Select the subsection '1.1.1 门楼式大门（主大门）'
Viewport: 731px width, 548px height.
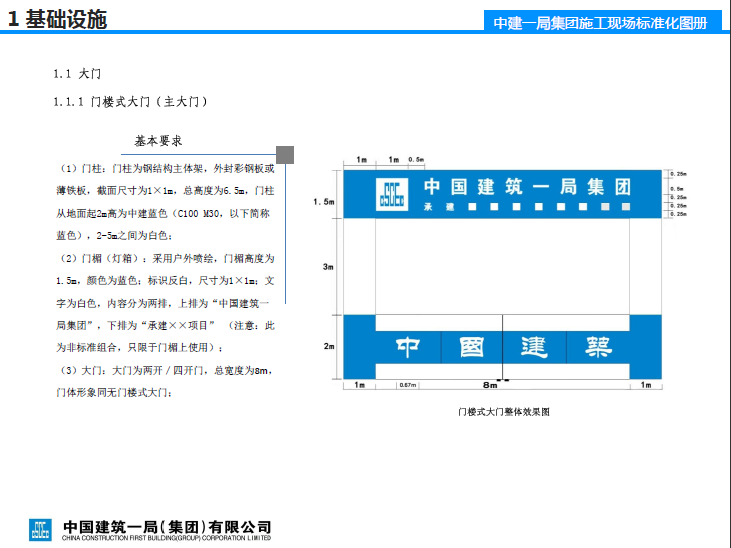click(x=130, y=102)
